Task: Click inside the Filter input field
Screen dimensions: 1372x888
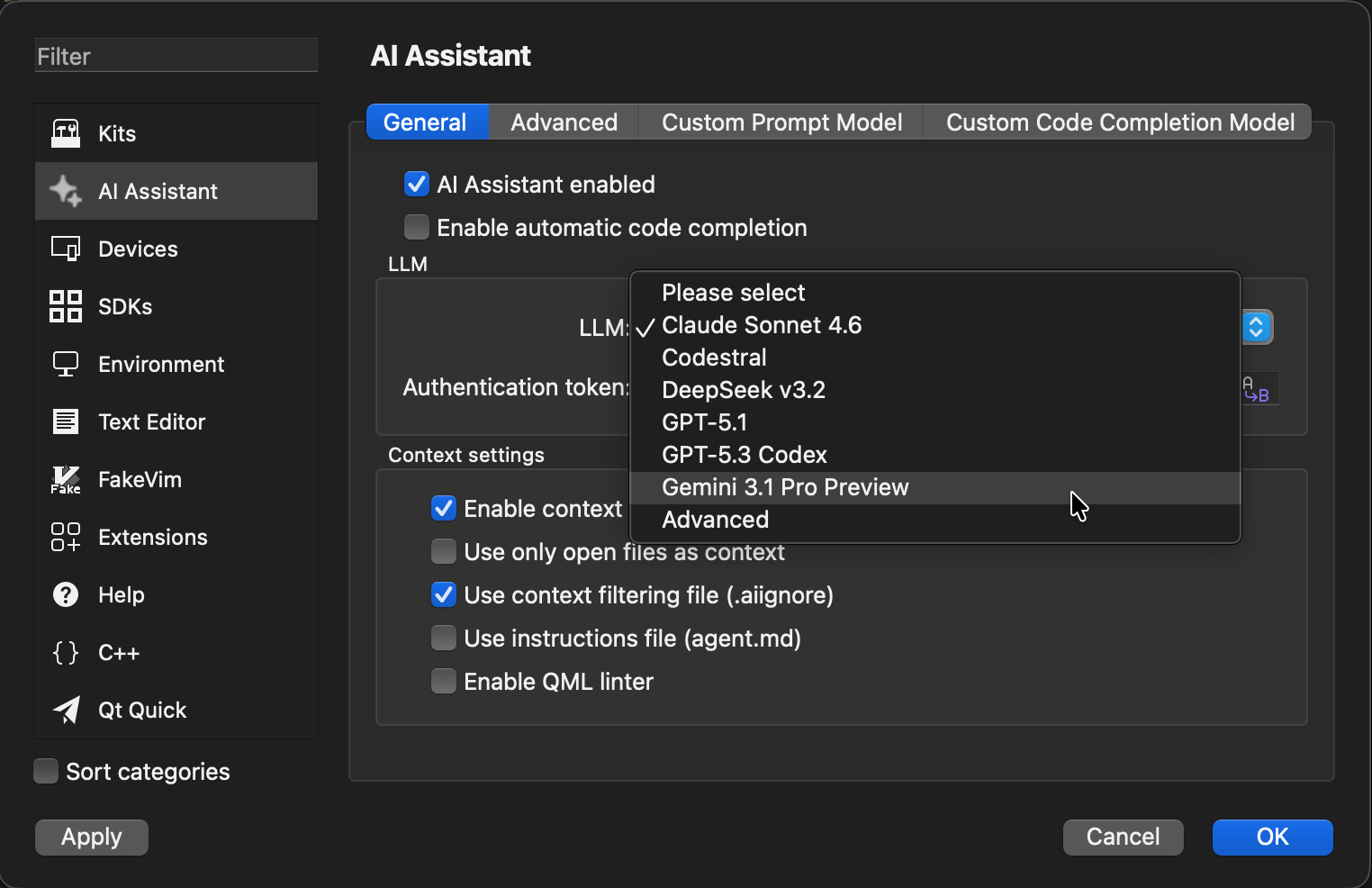Action: click(x=176, y=55)
